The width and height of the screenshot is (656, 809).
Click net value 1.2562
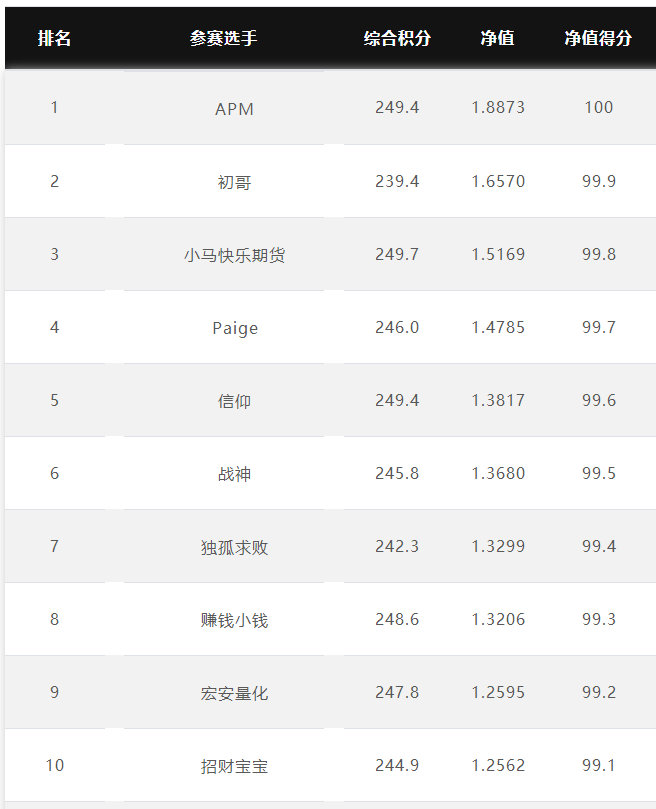(x=498, y=765)
